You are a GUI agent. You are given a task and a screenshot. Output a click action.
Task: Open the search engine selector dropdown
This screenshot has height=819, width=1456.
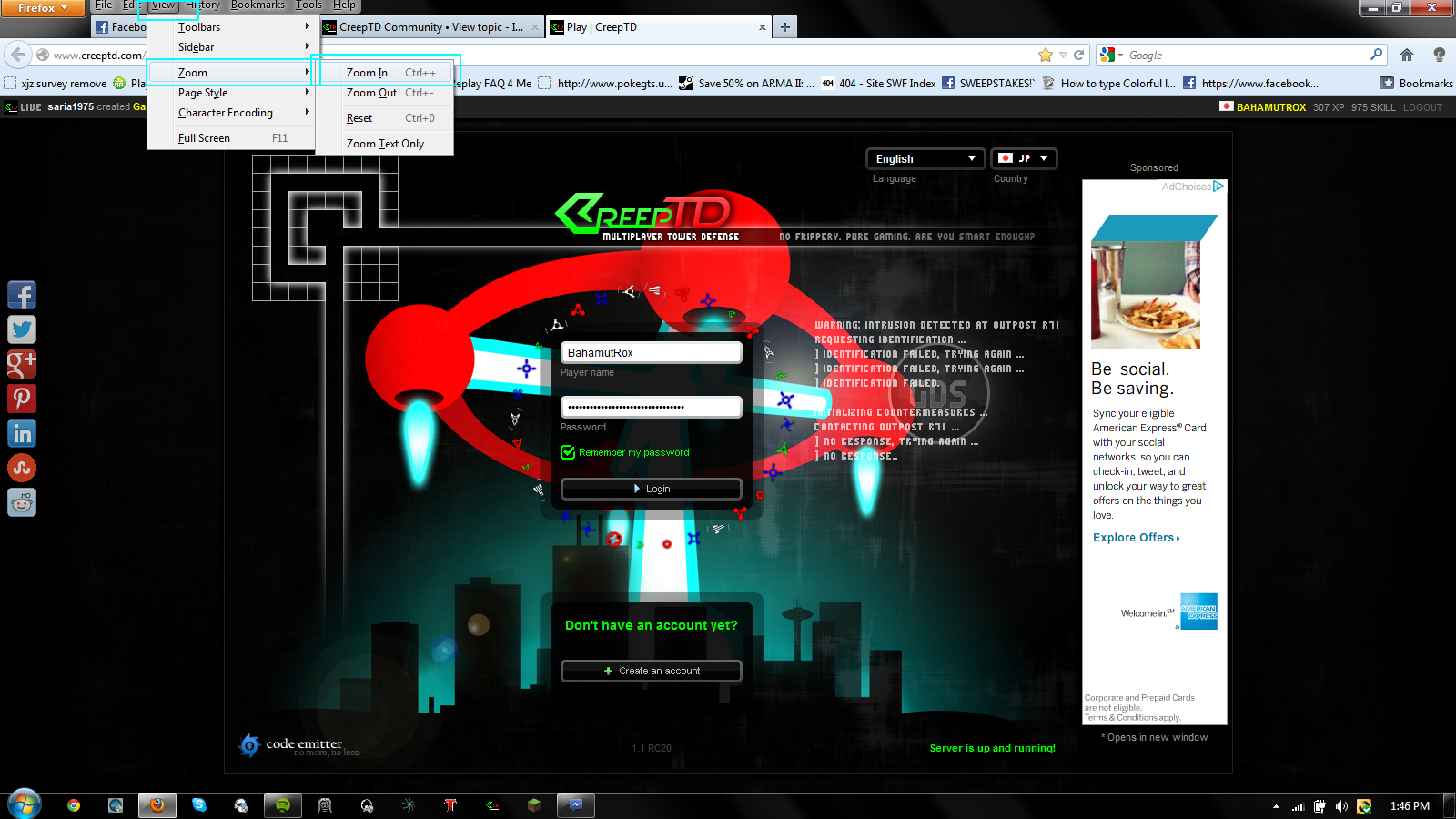1111,55
